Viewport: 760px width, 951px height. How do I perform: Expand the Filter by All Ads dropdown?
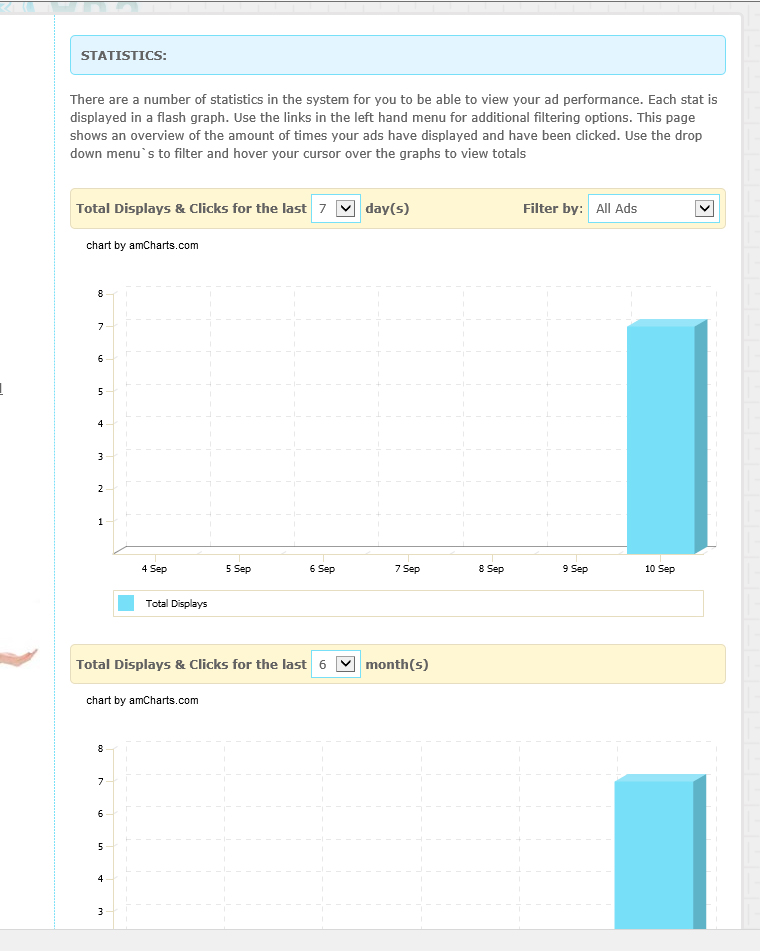tap(653, 209)
